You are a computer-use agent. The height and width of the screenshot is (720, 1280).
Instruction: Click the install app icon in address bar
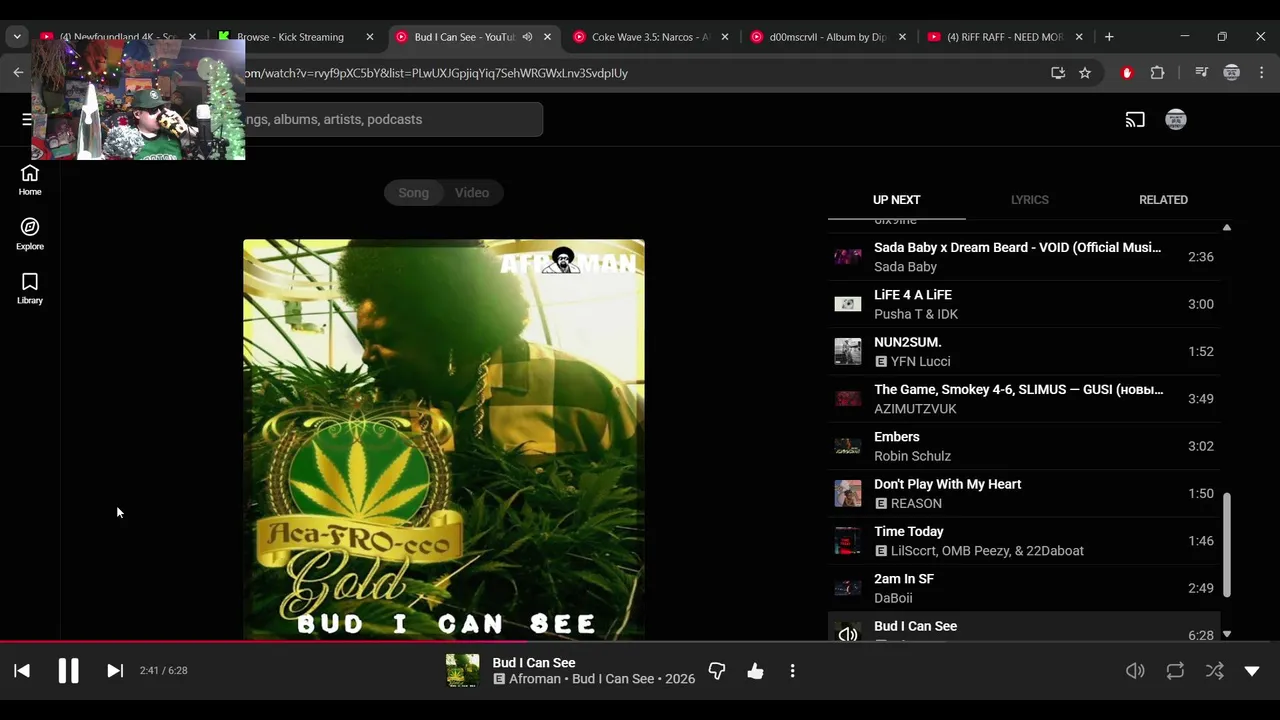(x=1058, y=73)
